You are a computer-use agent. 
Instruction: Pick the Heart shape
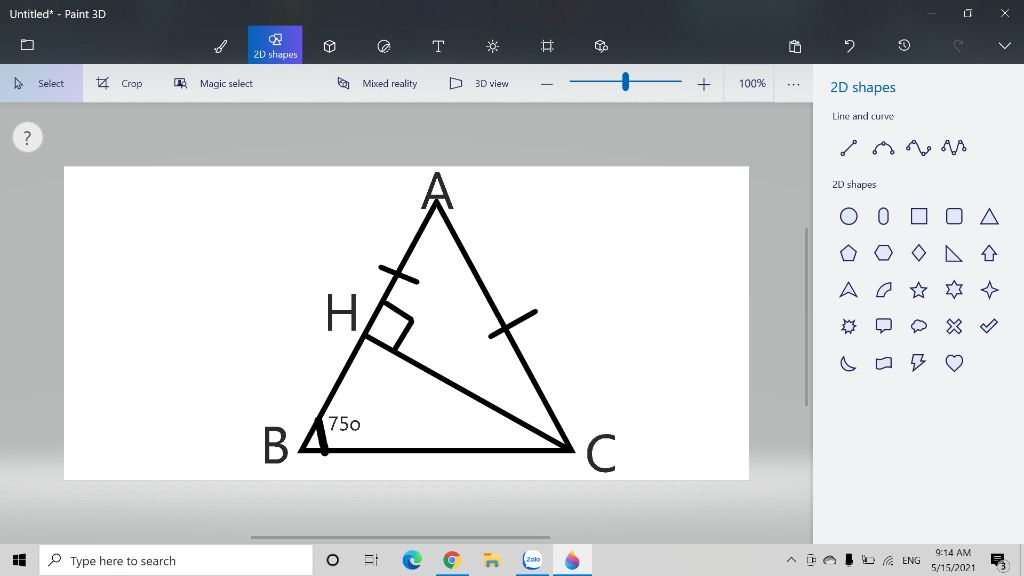point(954,362)
